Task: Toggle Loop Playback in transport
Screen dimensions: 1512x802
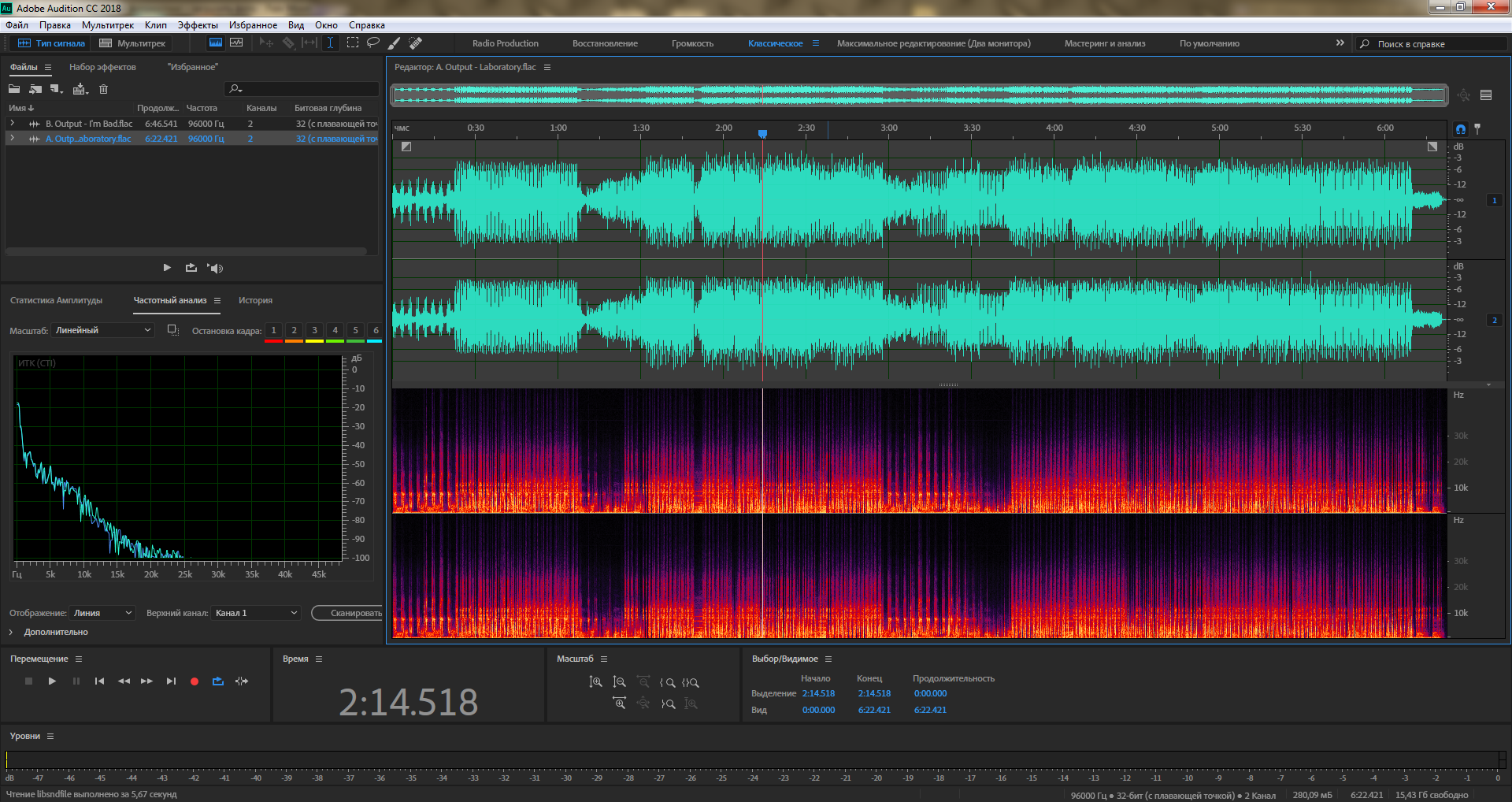Action: point(218,681)
